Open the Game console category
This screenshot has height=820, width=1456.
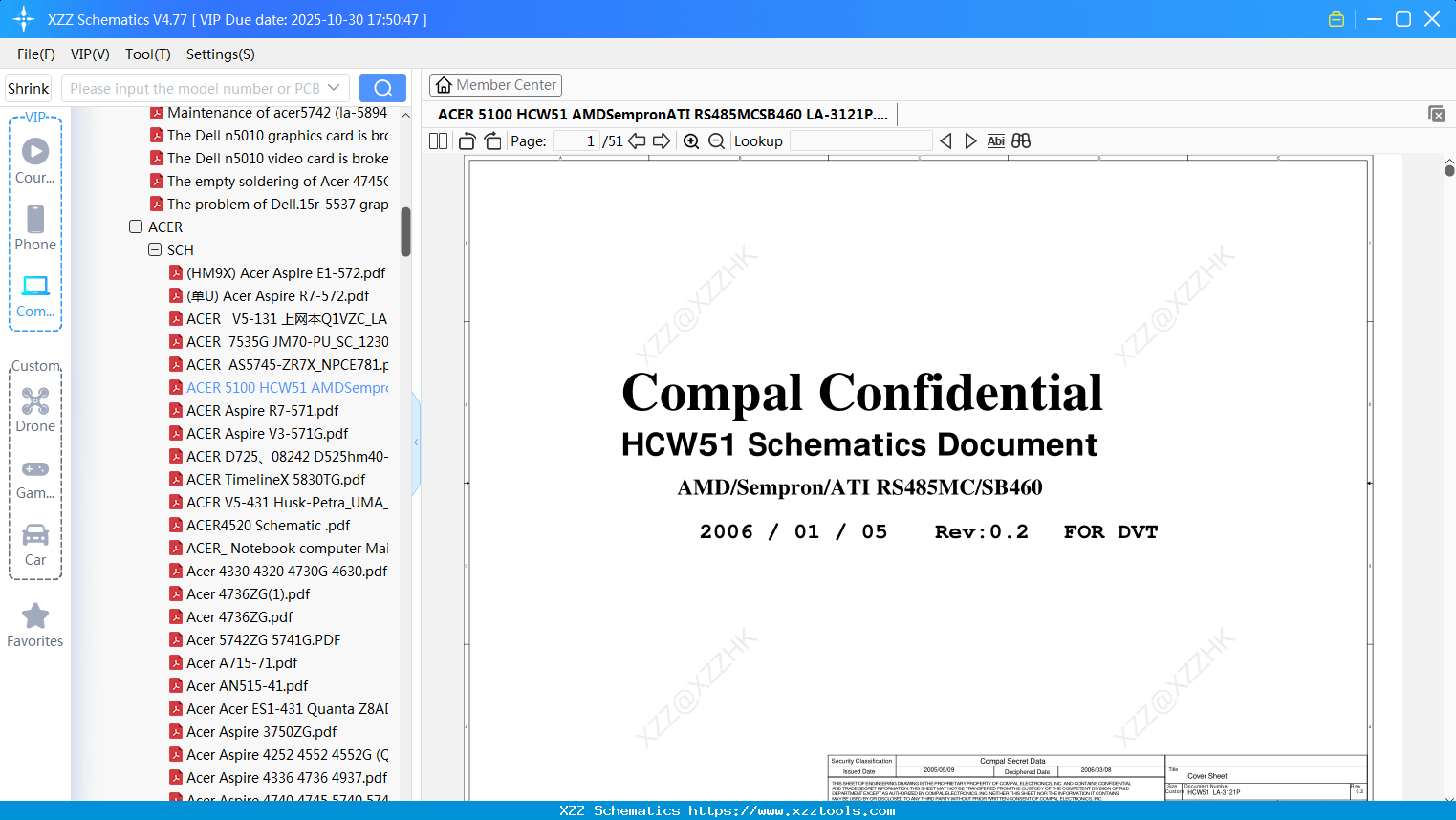tap(35, 478)
